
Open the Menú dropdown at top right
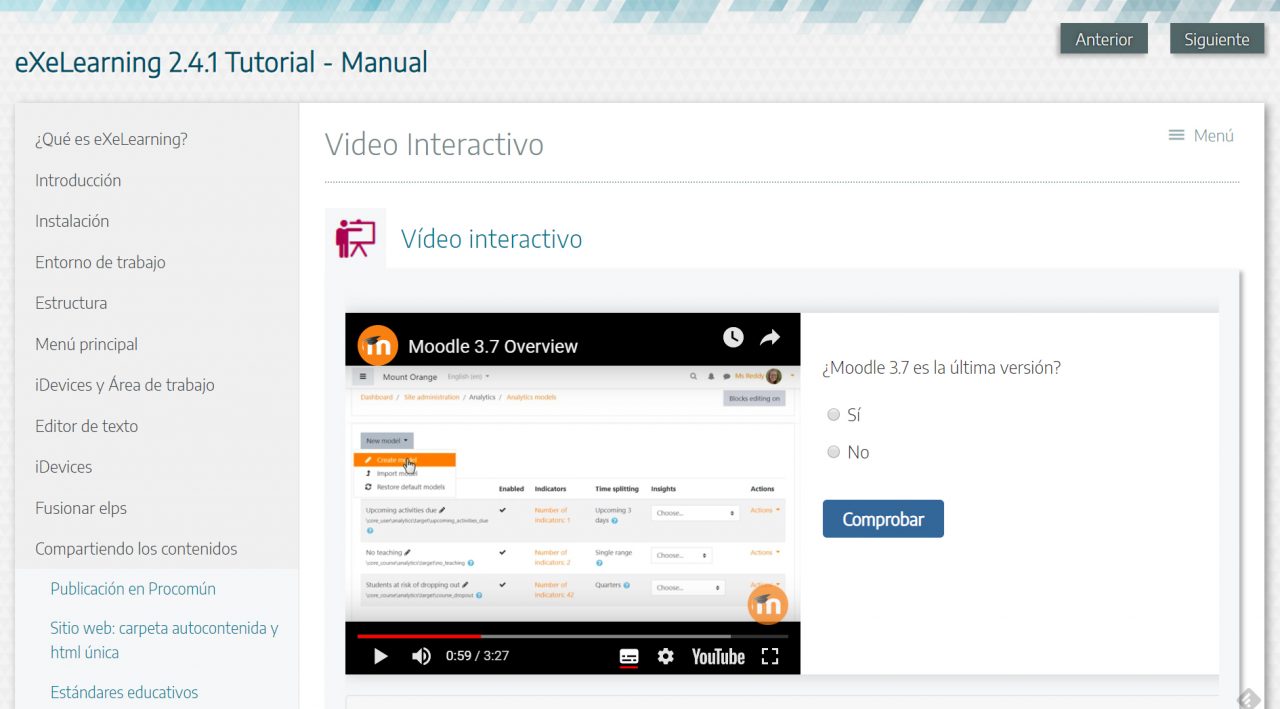tap(1201, 135)
